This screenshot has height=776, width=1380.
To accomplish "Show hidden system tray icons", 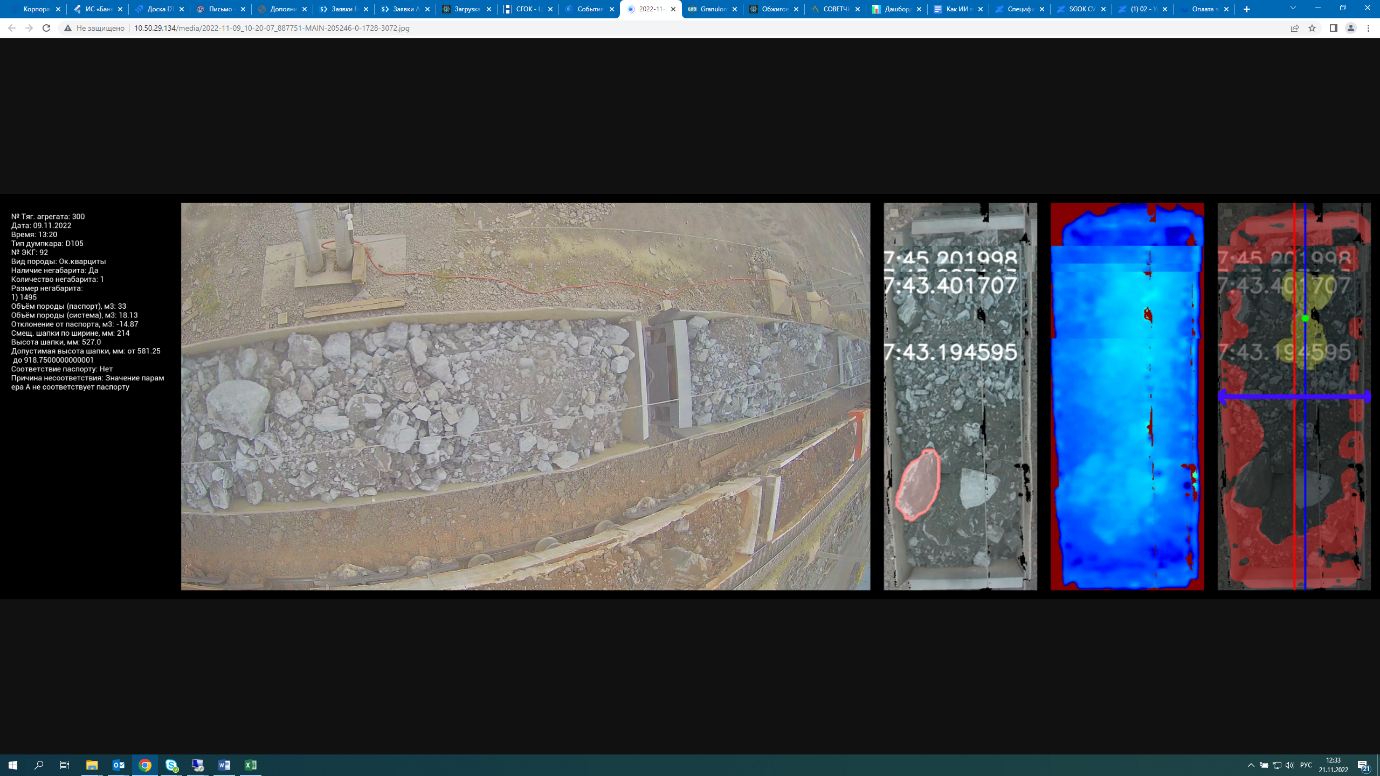I will click(x=1250, y=765).
